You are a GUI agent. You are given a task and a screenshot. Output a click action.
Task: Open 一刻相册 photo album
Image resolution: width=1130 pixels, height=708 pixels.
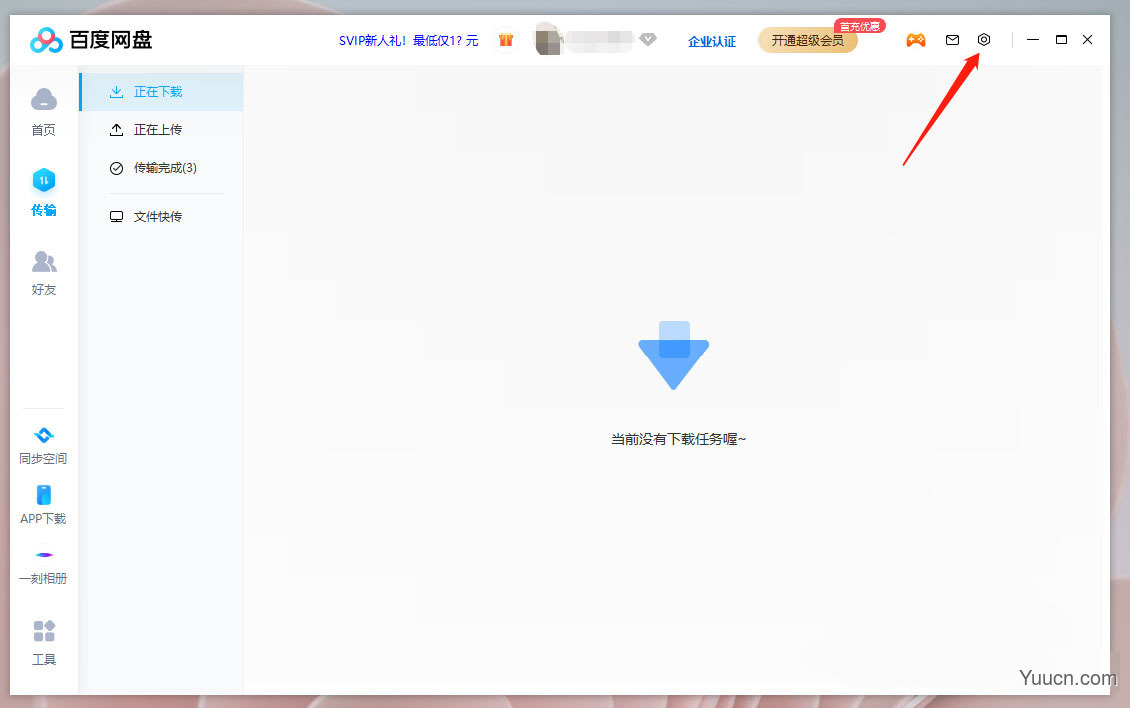43,567
